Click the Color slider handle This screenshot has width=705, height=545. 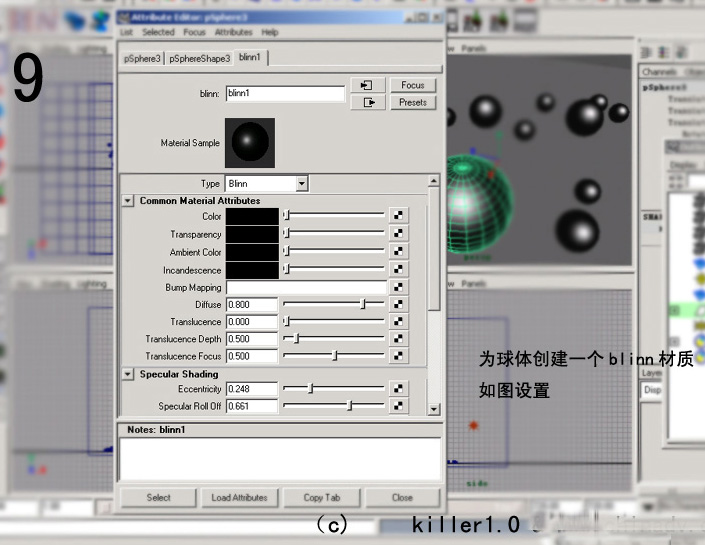287,216
